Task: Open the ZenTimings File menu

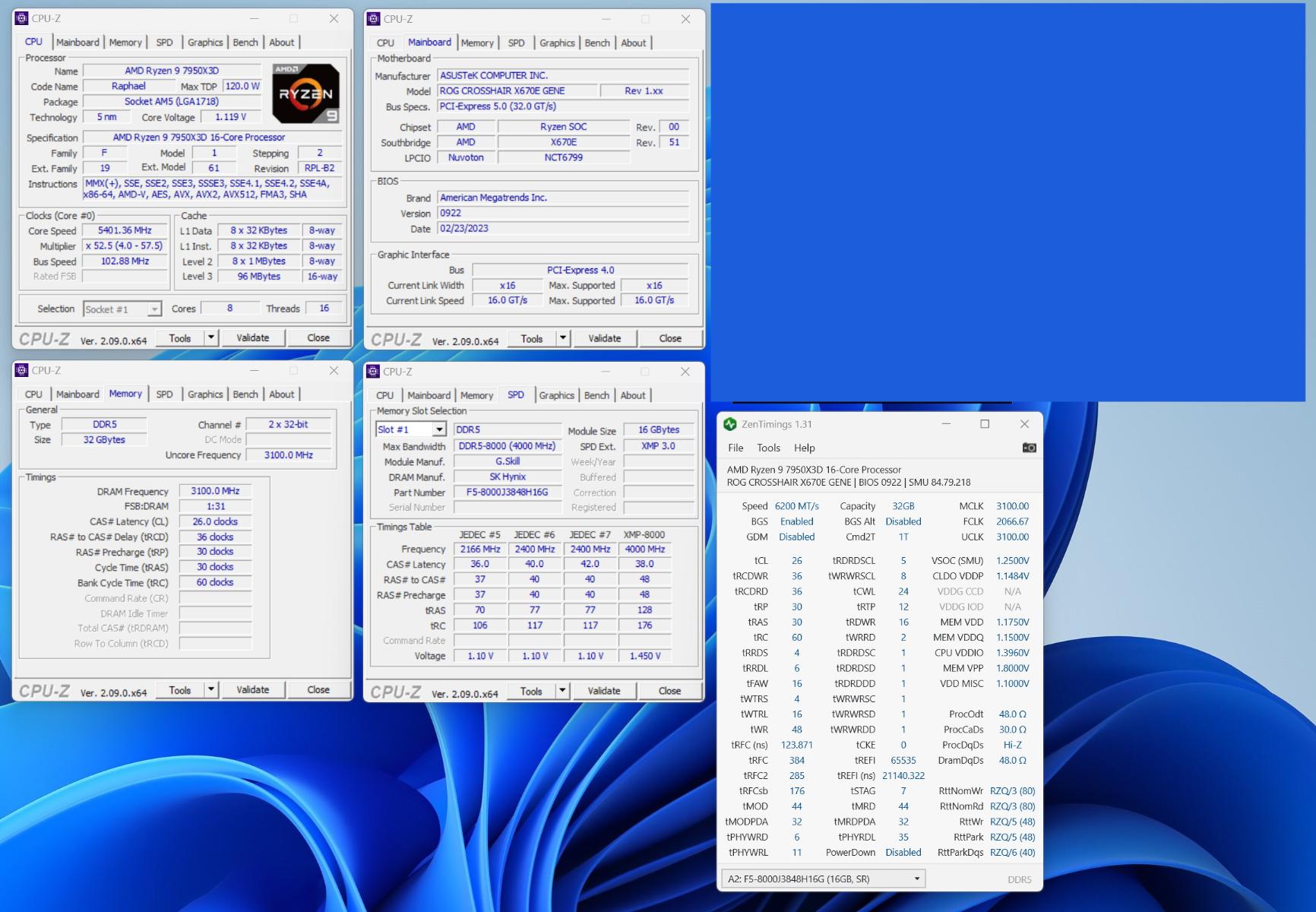Action: 736,448
